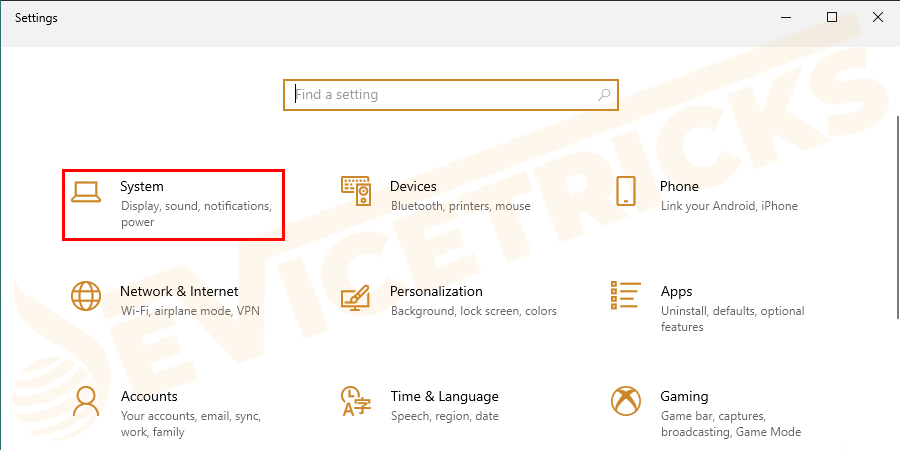Focus the Find a setting search box
900x450 pixels.
click(x=440, y=95)
